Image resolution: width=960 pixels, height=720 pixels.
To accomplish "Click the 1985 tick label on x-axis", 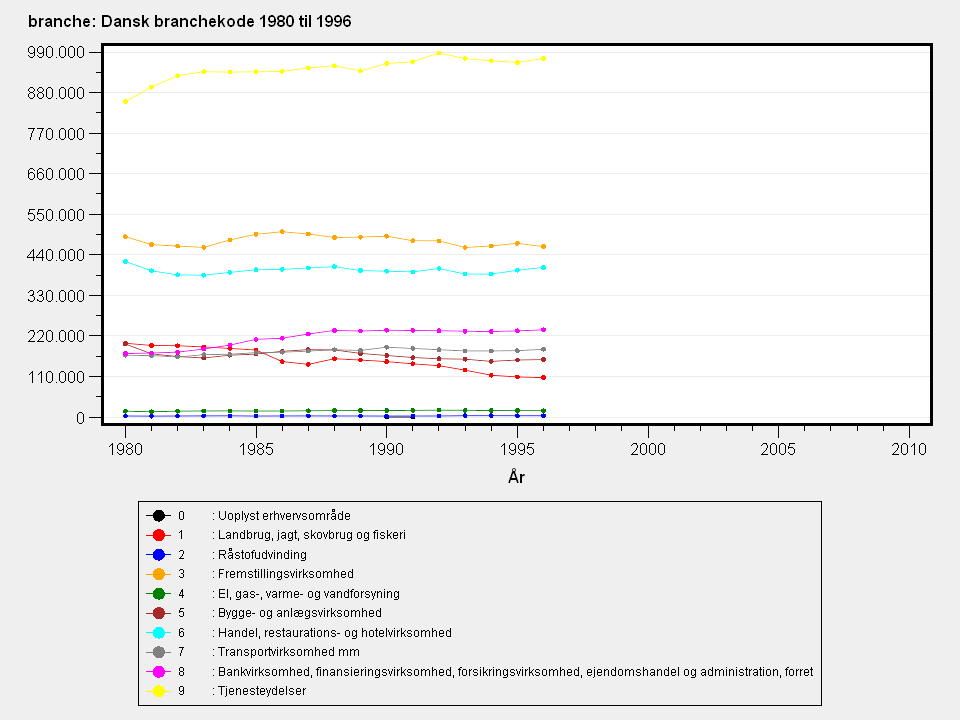I will (x=256, y=447).
